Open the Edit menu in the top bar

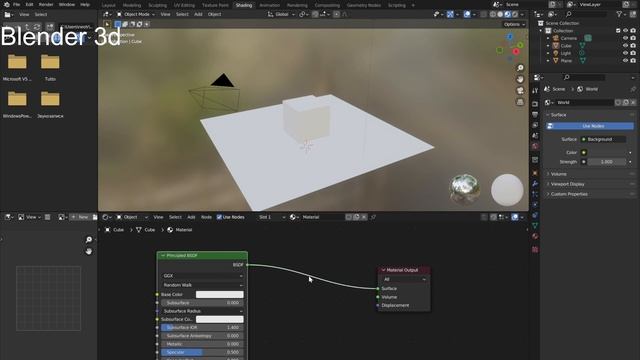29,4
